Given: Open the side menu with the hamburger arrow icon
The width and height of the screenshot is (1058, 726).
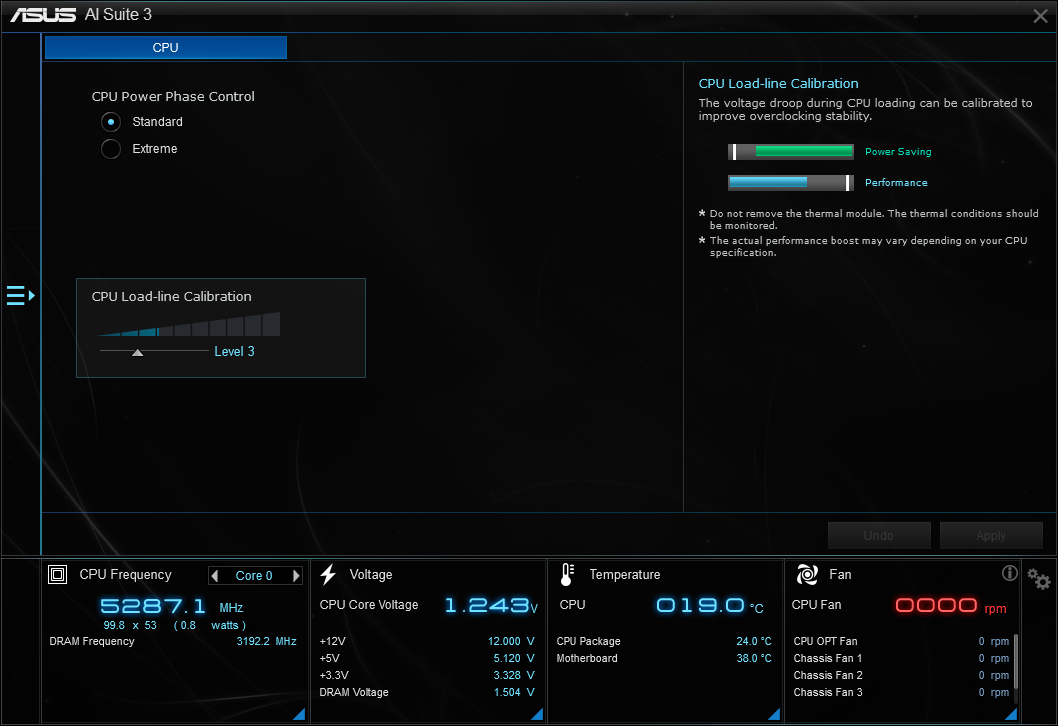Looking at the screenshot, I should [20, 296].
